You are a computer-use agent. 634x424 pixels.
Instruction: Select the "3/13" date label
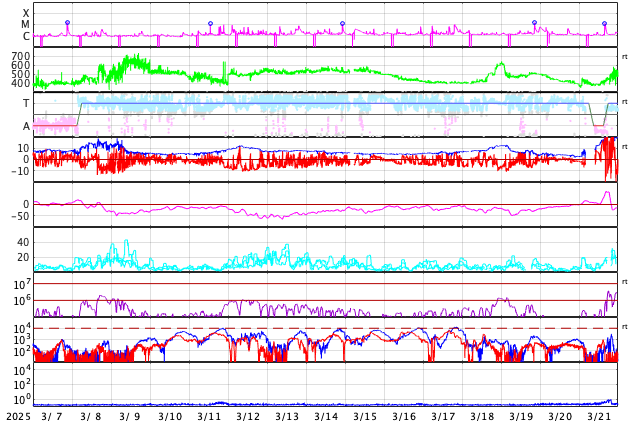tap(287, 416)
